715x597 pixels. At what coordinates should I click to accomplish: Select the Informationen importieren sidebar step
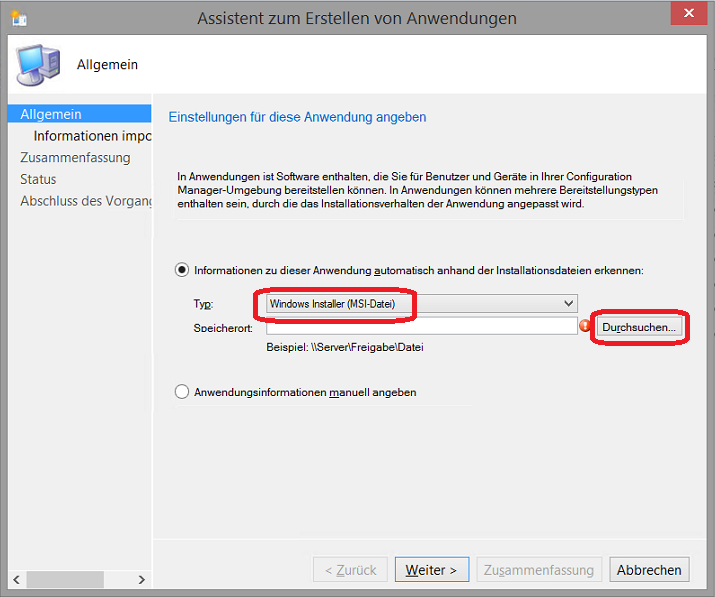point(92,136)
